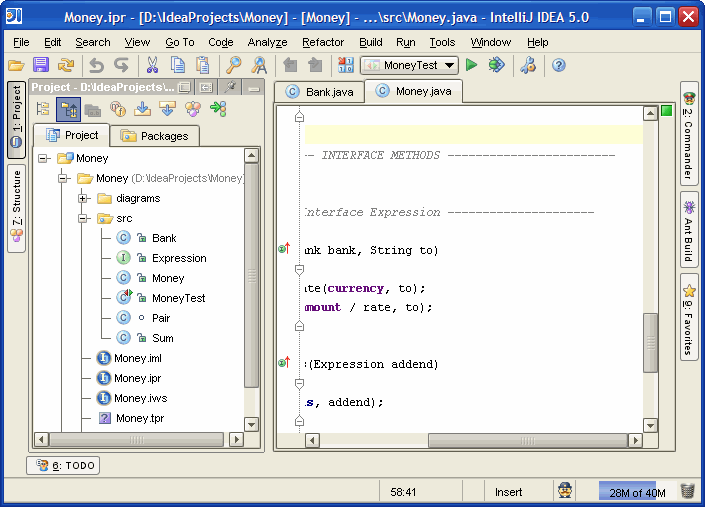The image size is (705, 507).
Task: Click the Forward navigation arrow icon
Action: 315,66
